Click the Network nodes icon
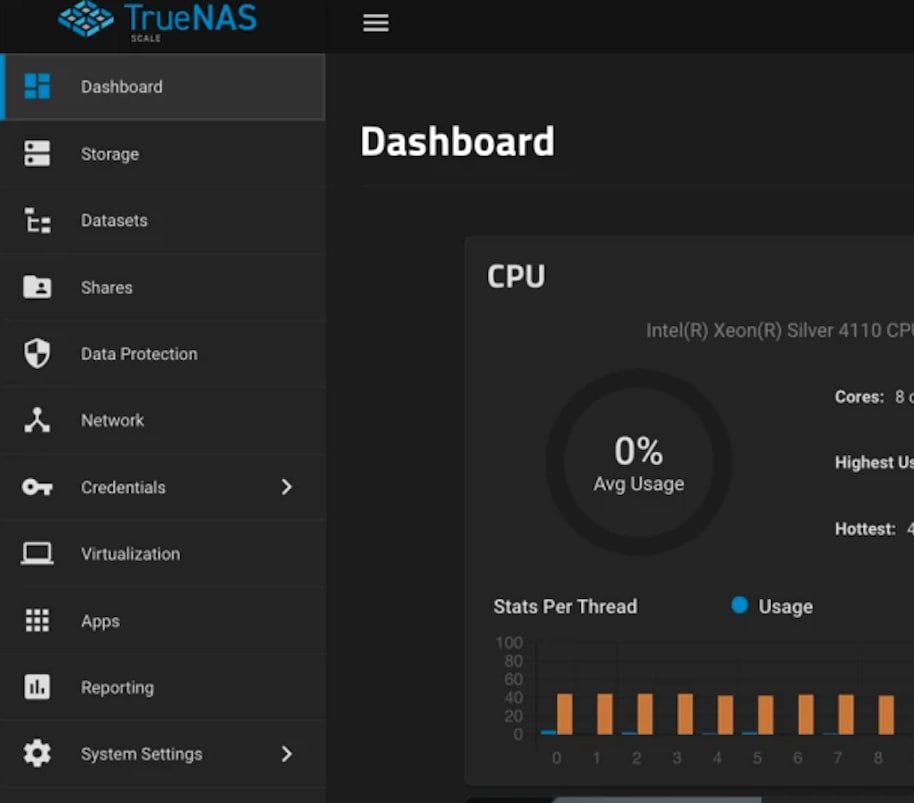The height and width of the screenshot is (803, 914). (37, 421)
